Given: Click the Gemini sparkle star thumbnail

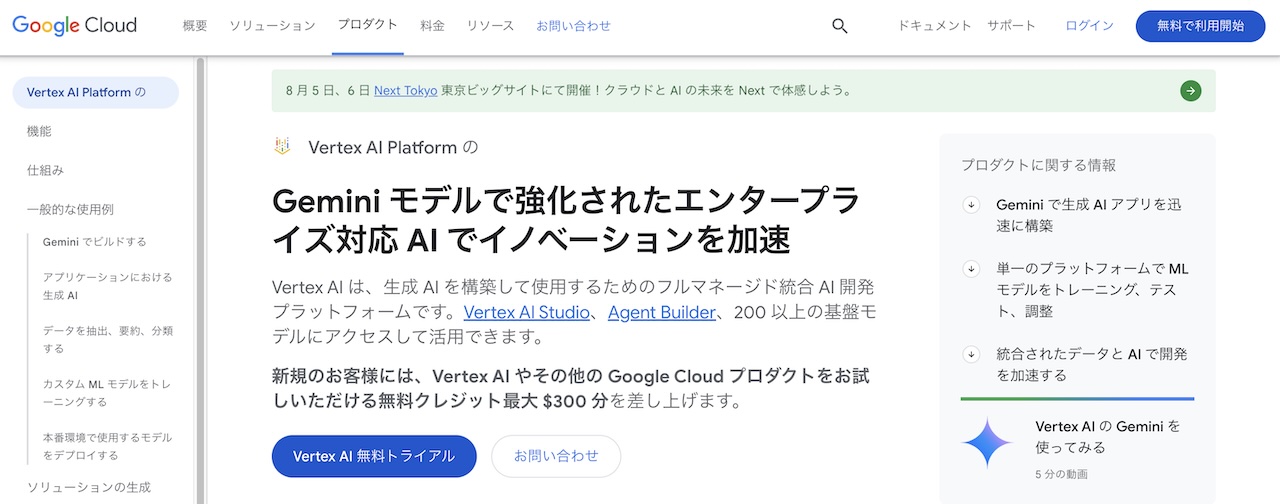Looking at the screenshot, I should point(987,444).
